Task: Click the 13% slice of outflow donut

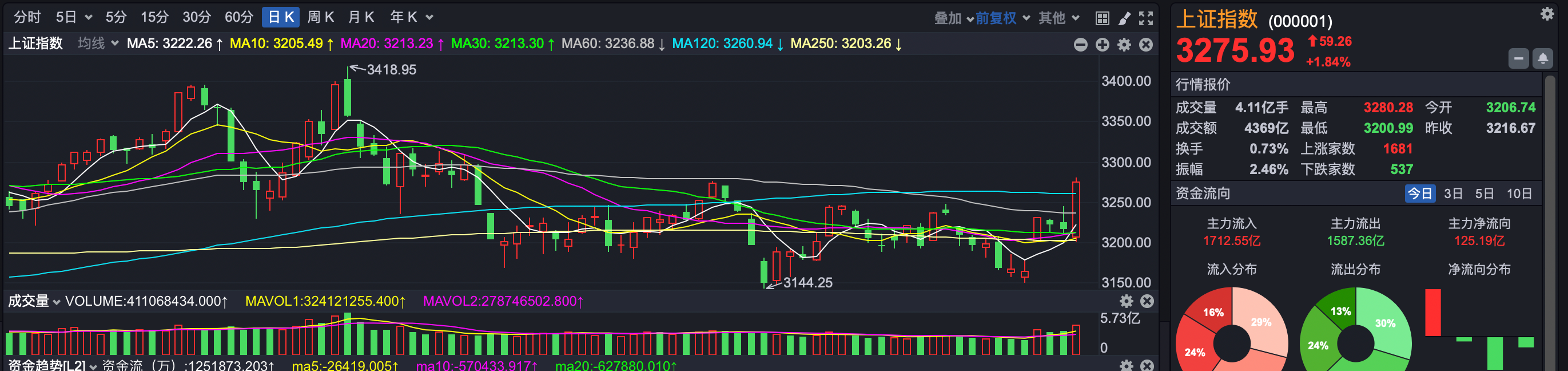Action: (1340, 311)
